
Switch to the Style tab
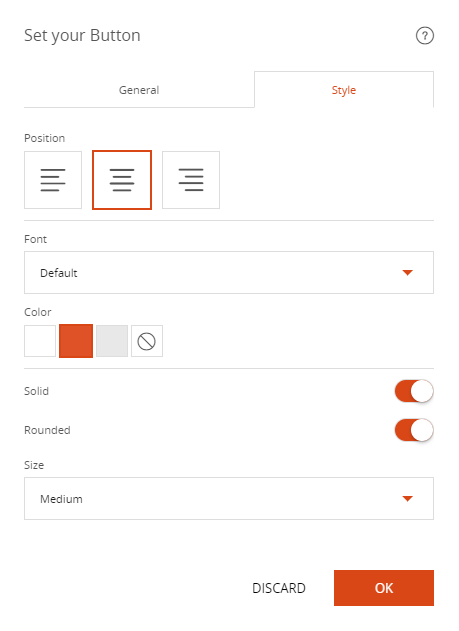[x=344, y=90]
